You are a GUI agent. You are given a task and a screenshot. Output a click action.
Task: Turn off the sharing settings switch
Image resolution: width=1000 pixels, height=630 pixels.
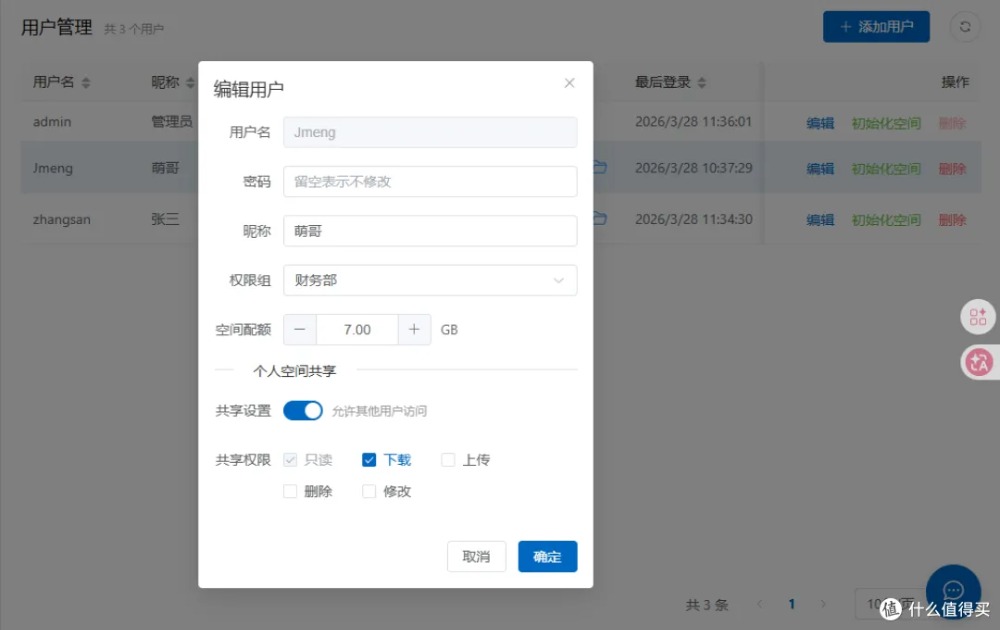[x=303, y=411]
